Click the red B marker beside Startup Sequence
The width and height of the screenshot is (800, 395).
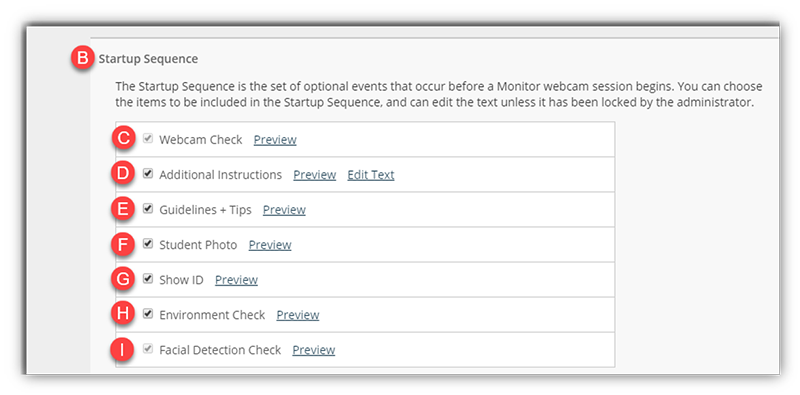click(x=82, y=59)
